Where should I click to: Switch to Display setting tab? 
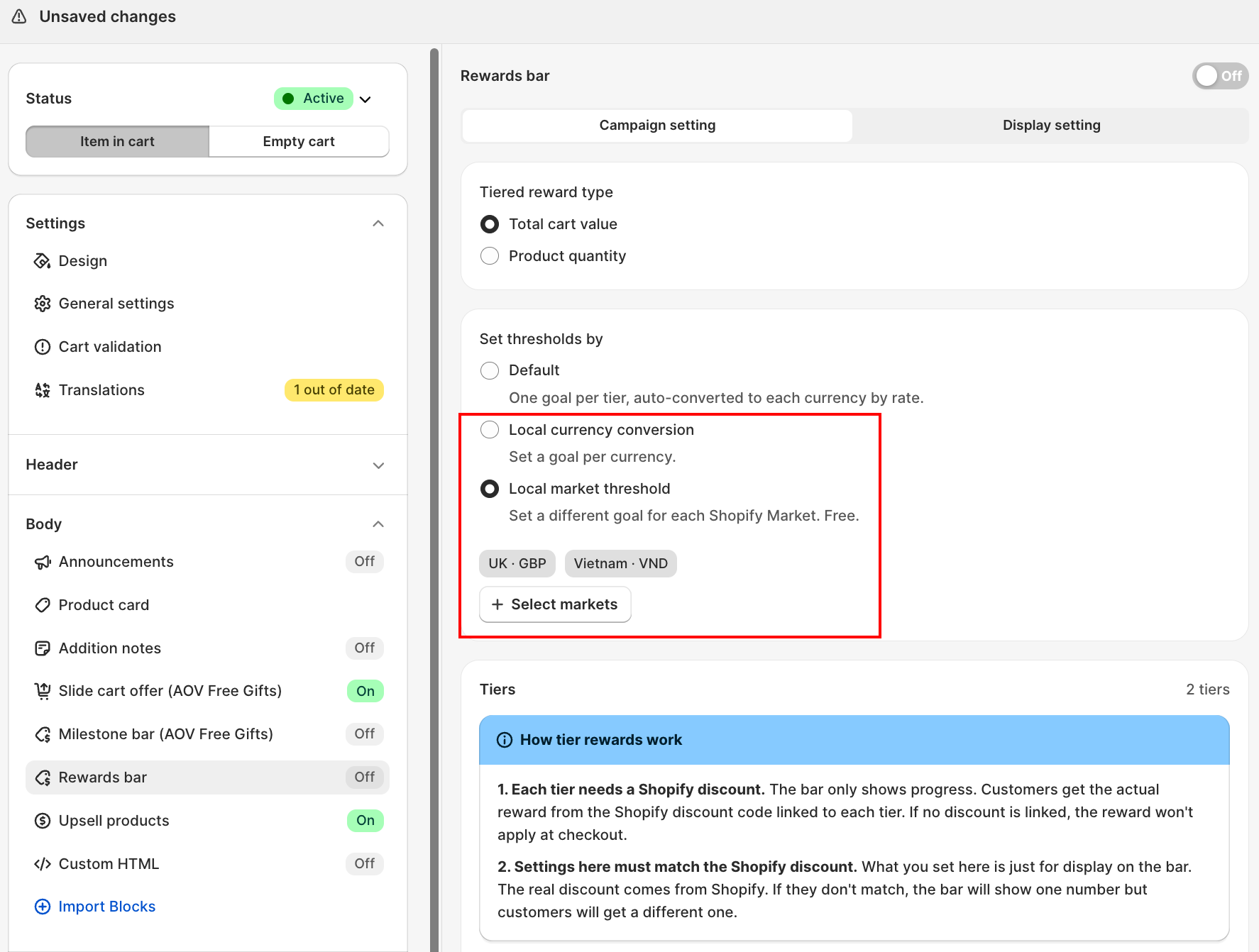1051,126
